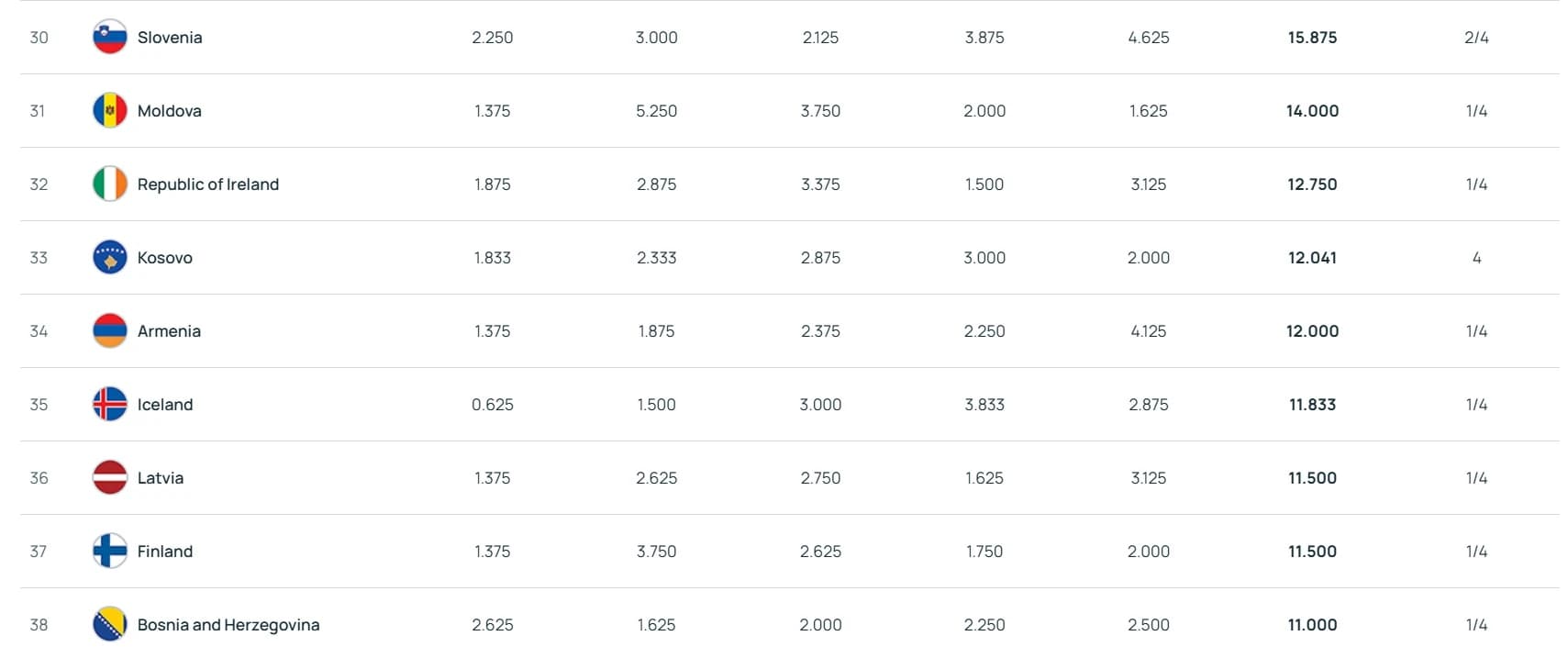This screenshot has width=1568, height=647.
Task: Click the Bosnia and Herzegovina flag icon
Action: (110, 625)
